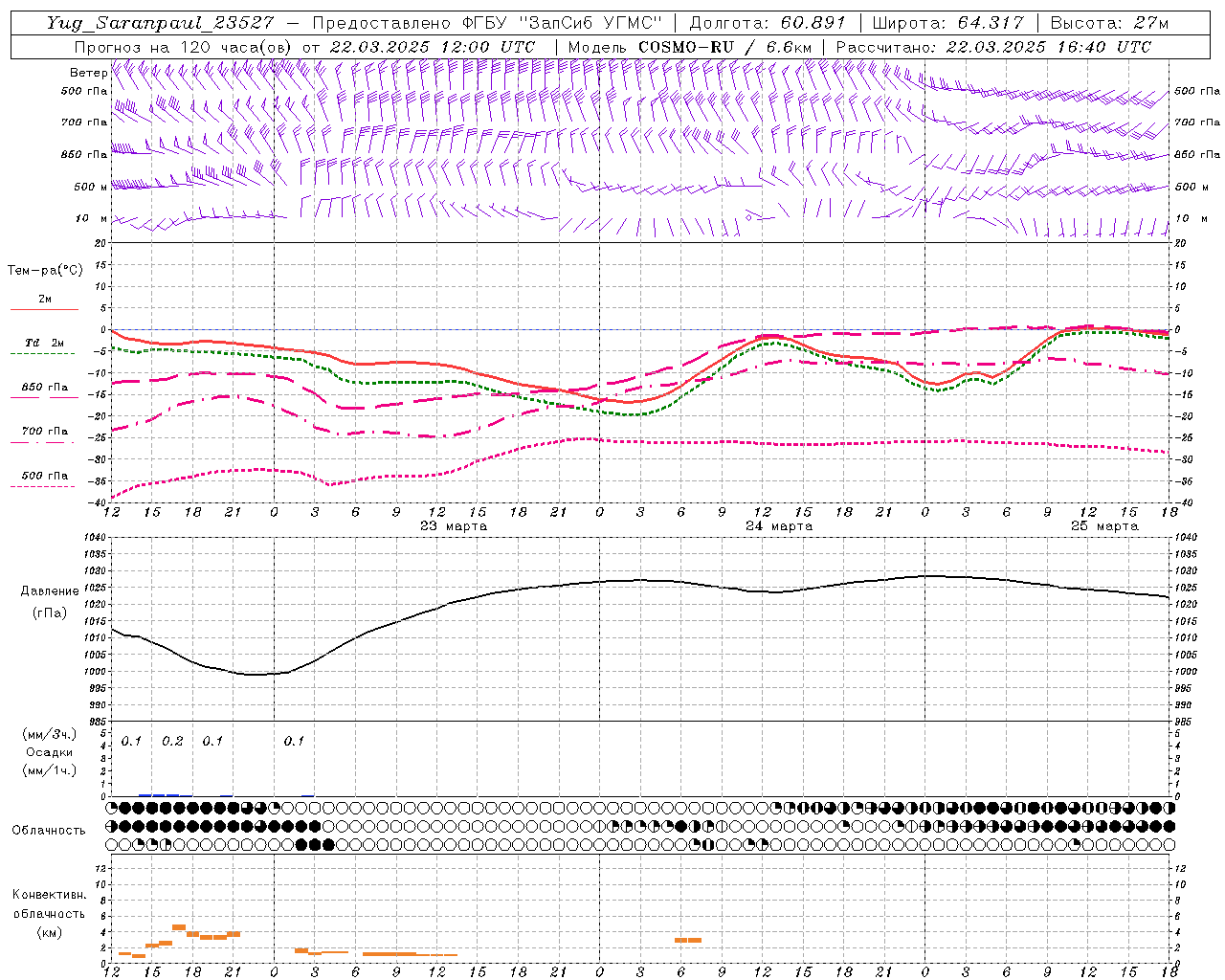Click the Ветер wind panel label

(x=88, y=73)
